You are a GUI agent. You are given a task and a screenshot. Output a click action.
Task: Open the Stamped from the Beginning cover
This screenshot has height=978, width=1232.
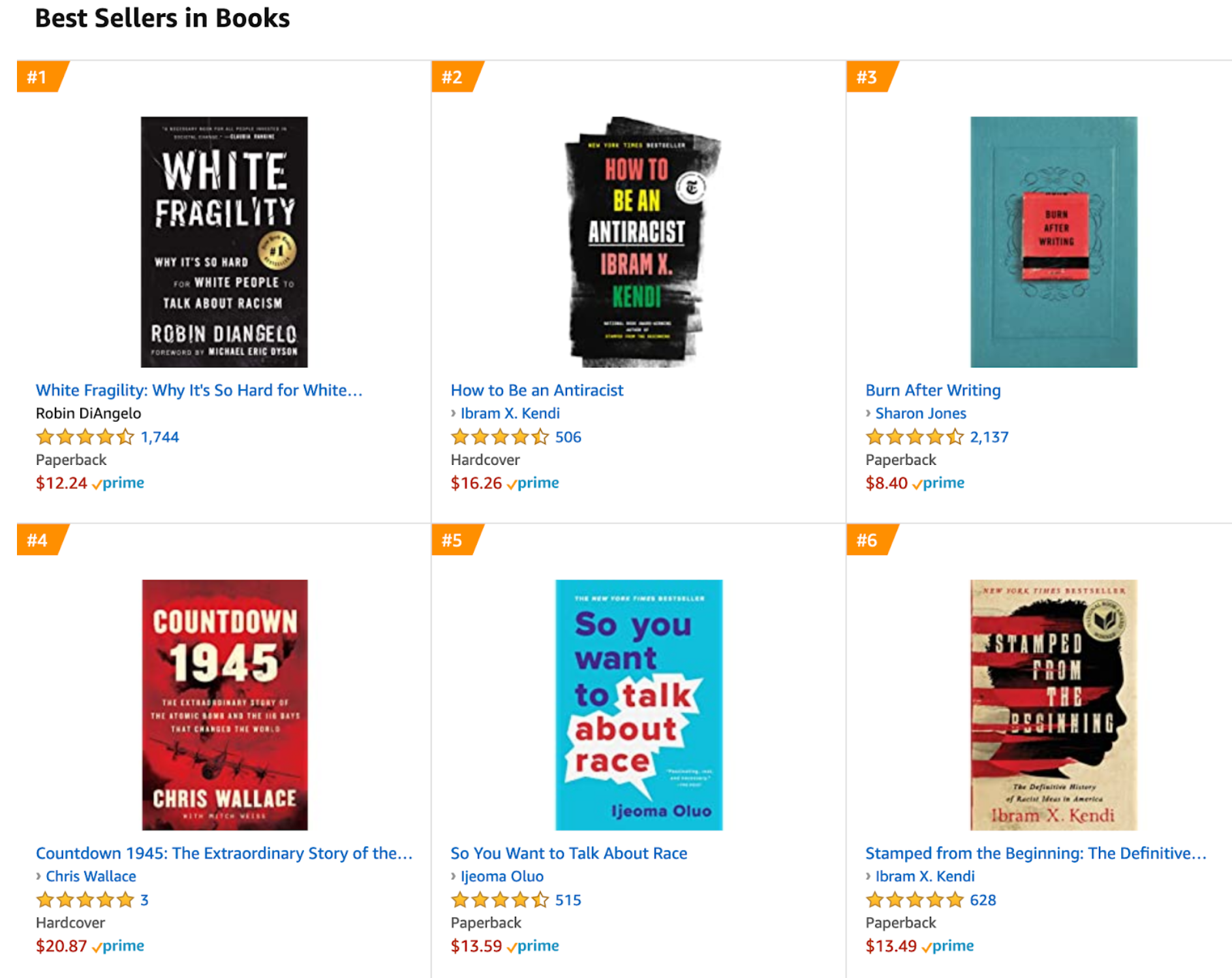[1053, 704]
